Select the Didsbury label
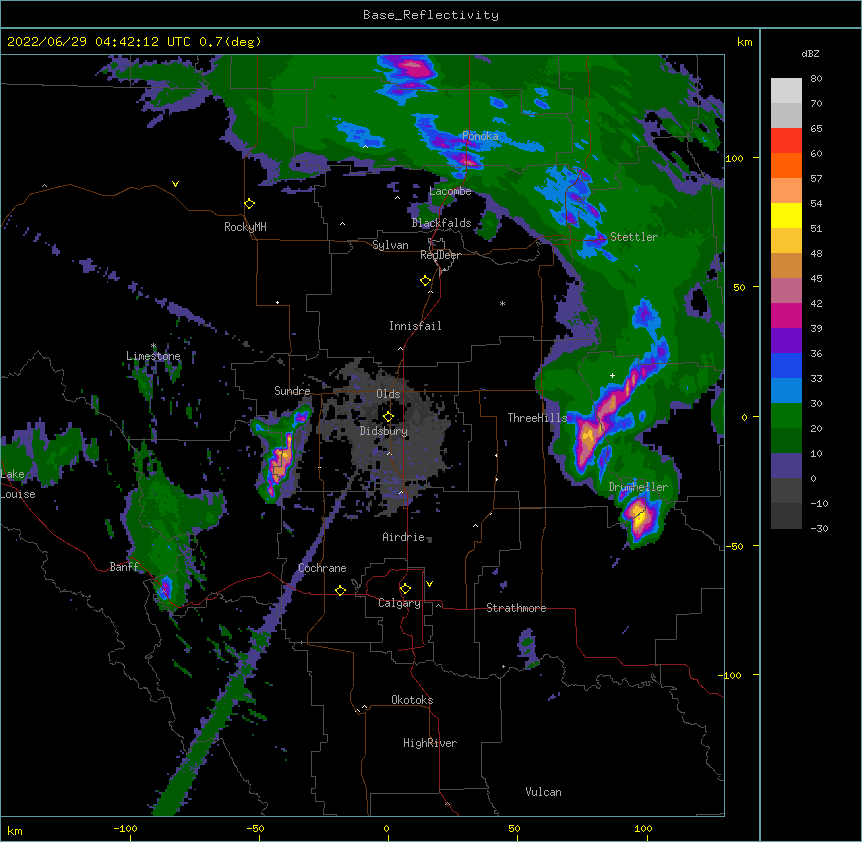This screenshot has height=842, width=862. pyautogui.click(x=384, y=431)
